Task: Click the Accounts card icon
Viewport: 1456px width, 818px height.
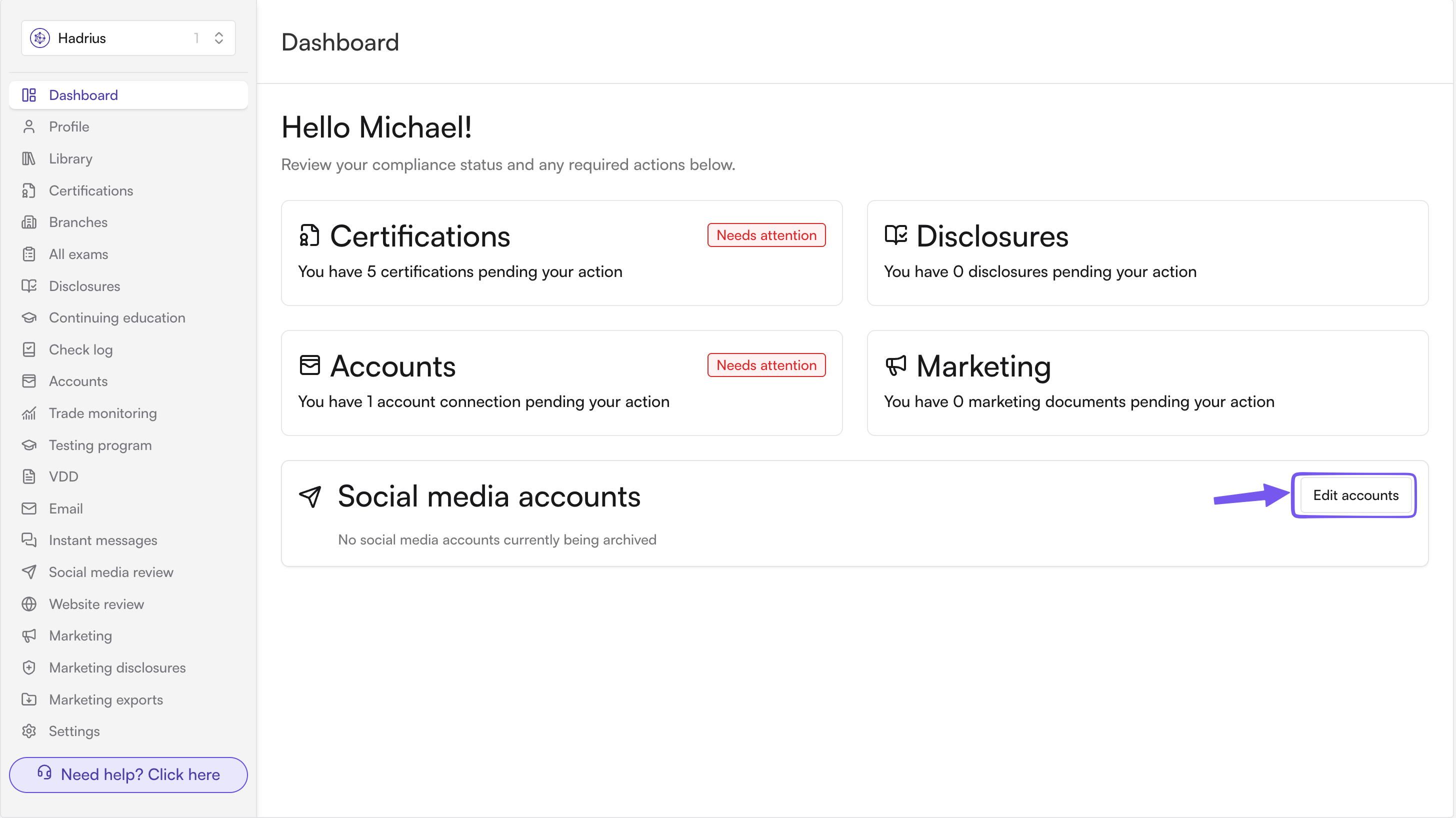Action: [x=309, y=365]
